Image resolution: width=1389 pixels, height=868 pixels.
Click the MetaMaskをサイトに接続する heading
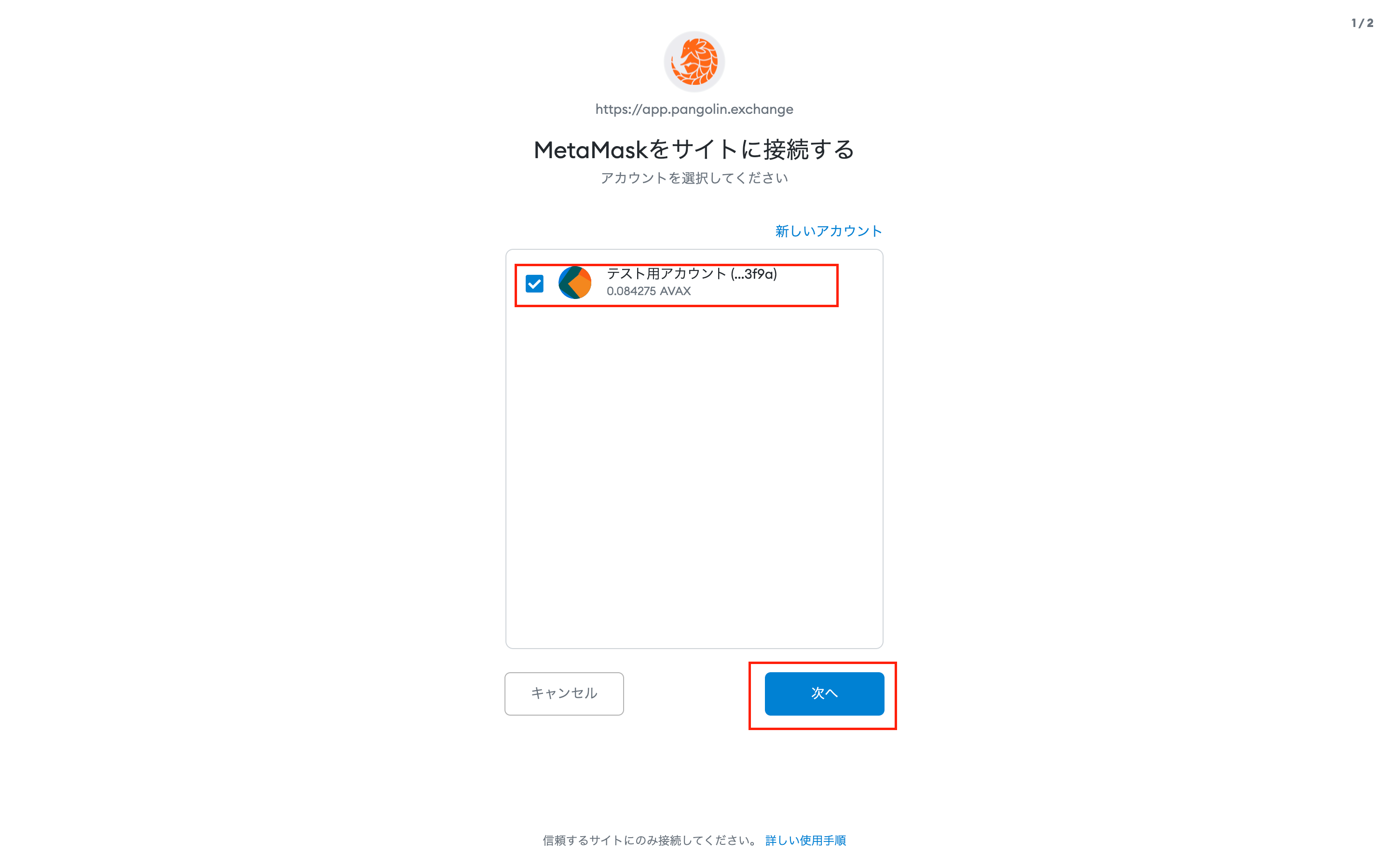click(x=694, y=150)
